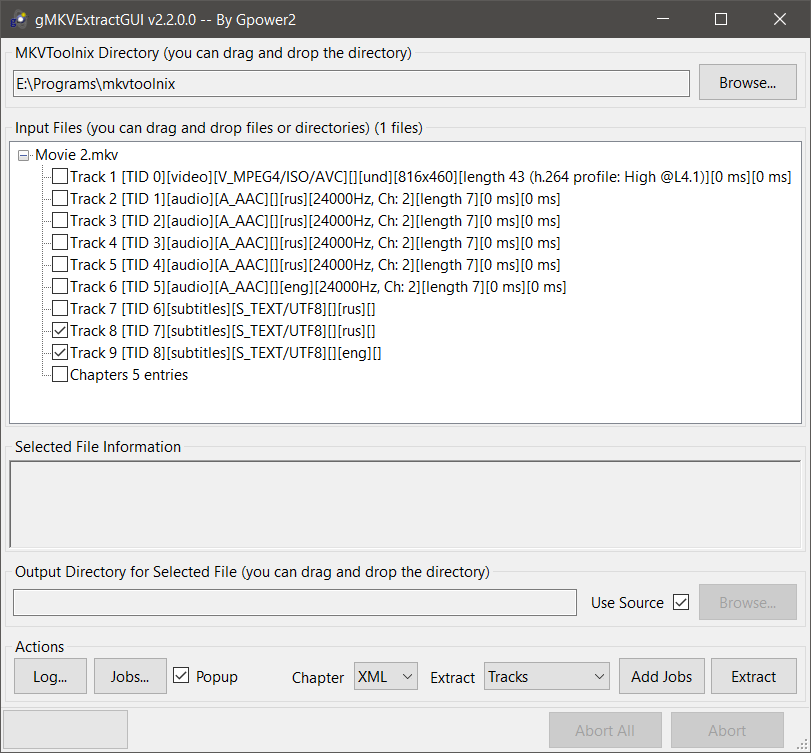Enable Track 2 Russian audio checkbox
The image size is (811, 753).
pos(60,199)
